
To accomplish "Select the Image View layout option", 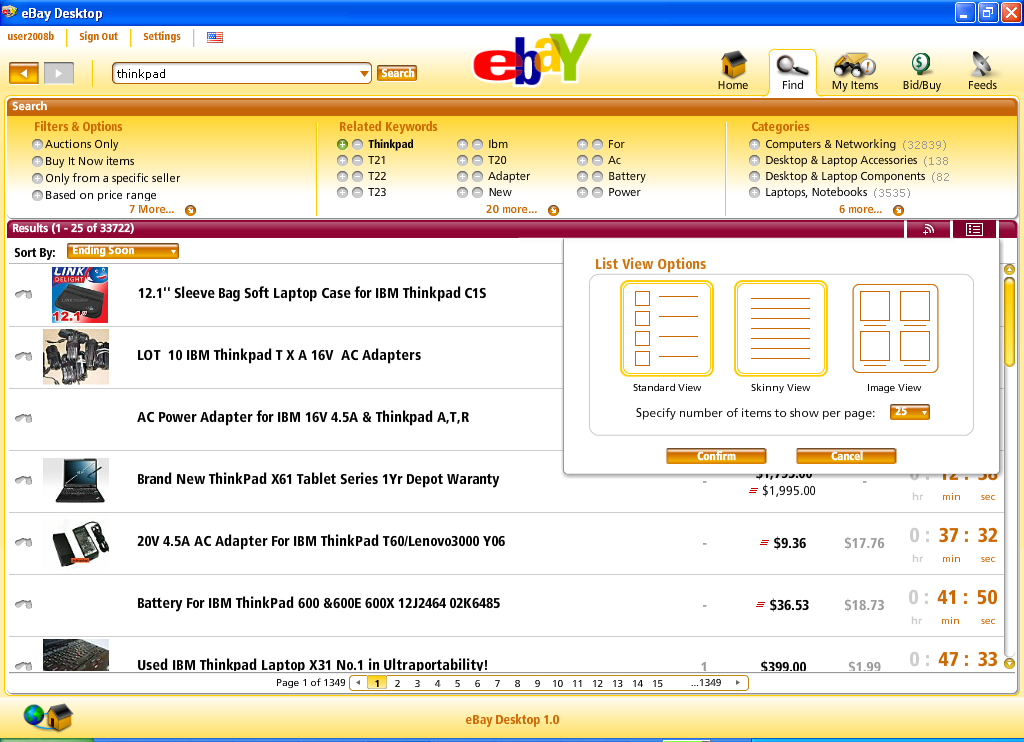I will click(x=895, y=329).
